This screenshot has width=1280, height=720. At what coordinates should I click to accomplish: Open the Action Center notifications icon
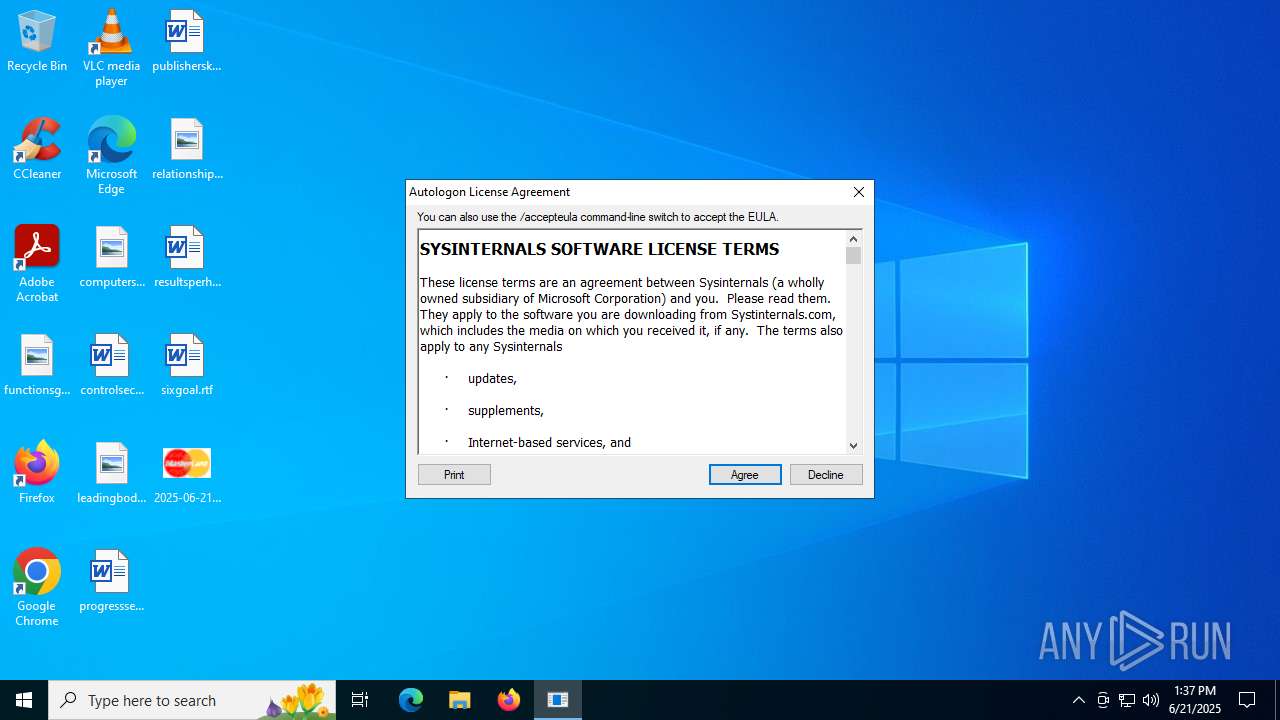1247,700
